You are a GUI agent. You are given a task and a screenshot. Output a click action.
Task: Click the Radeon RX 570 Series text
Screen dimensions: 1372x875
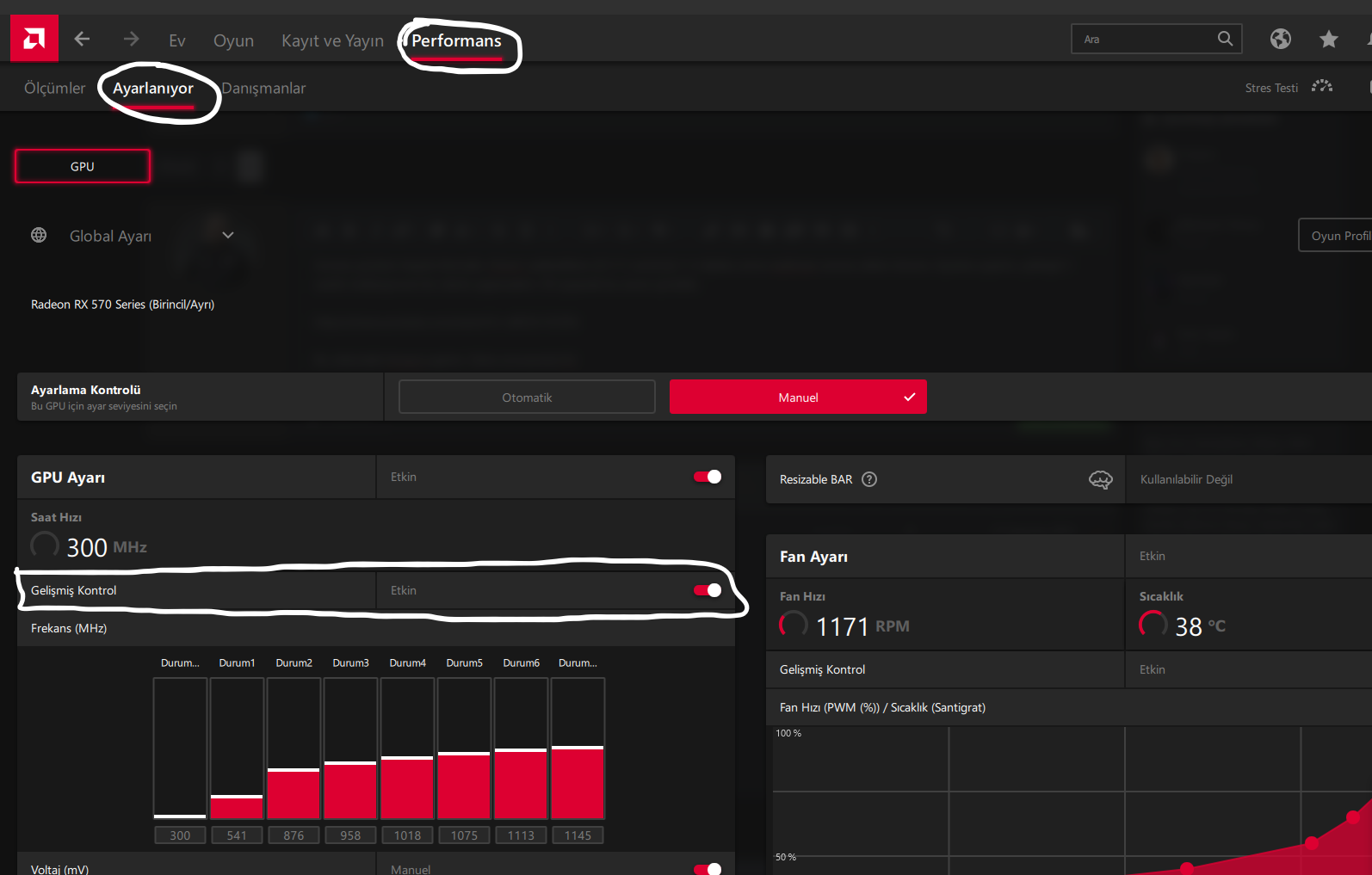point(122,305)
